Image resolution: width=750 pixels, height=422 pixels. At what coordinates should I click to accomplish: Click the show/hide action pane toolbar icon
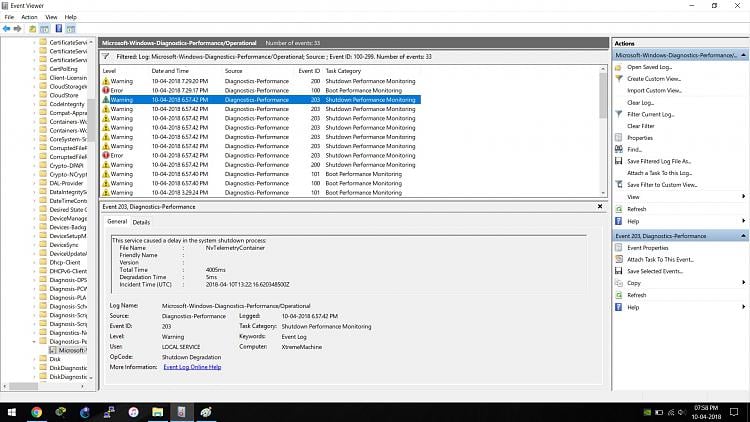pos(71,29)
